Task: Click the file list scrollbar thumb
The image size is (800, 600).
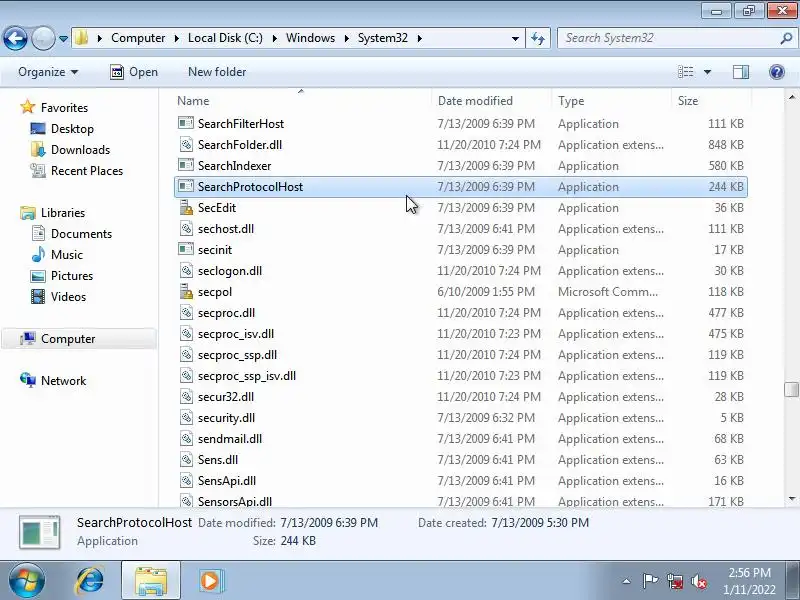Action: point(791,389)
